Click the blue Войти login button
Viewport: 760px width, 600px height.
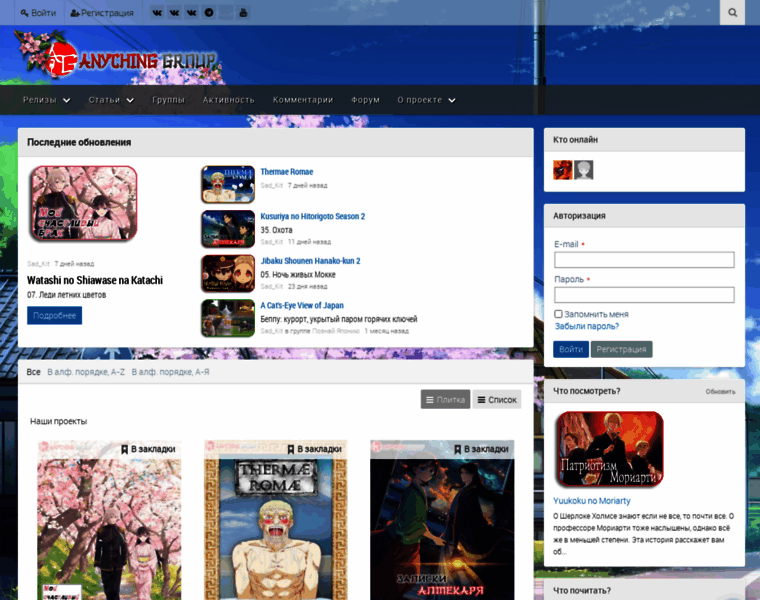pyautogui.click(x=570, y=349)
